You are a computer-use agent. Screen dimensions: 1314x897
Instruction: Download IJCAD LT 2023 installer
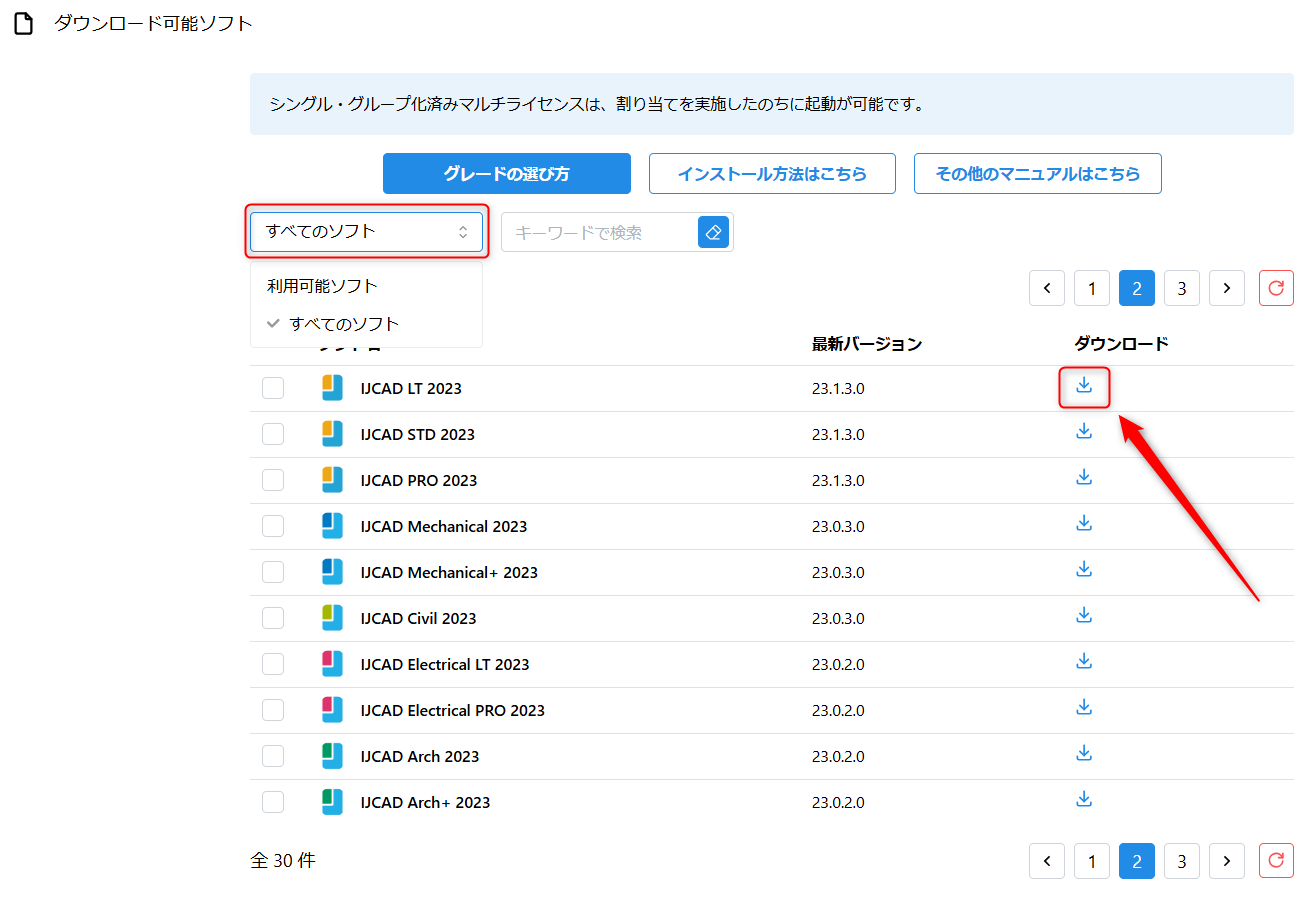[x=1084, y=385]
